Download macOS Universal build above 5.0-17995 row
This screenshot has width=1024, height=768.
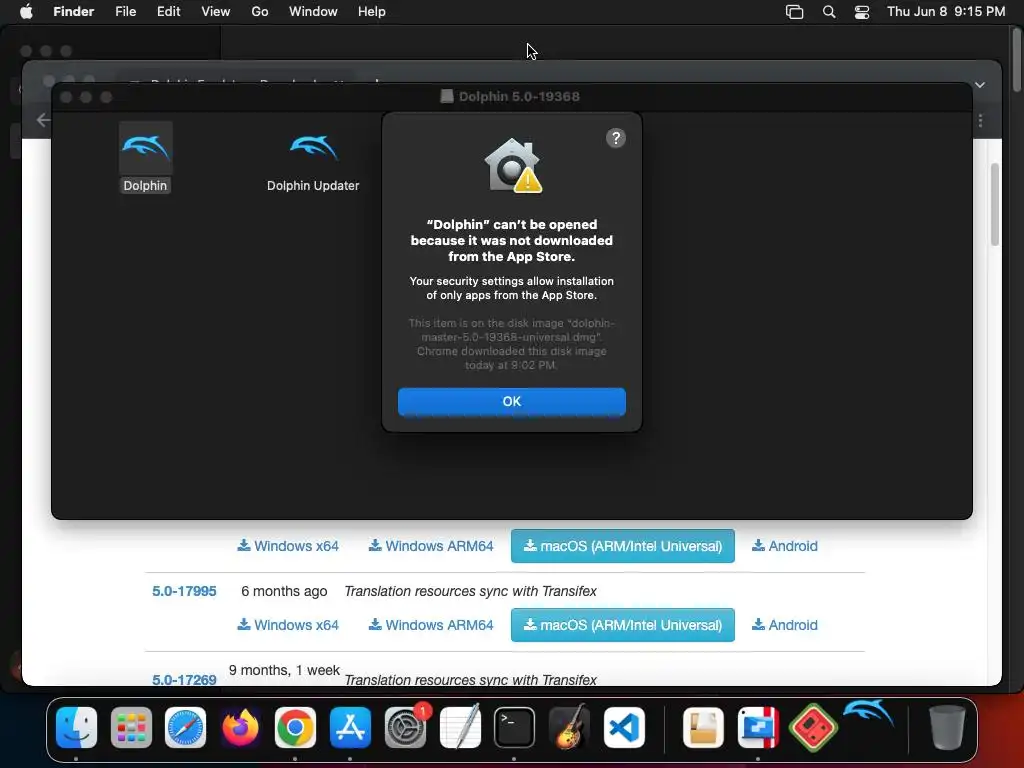pos(622,546)
